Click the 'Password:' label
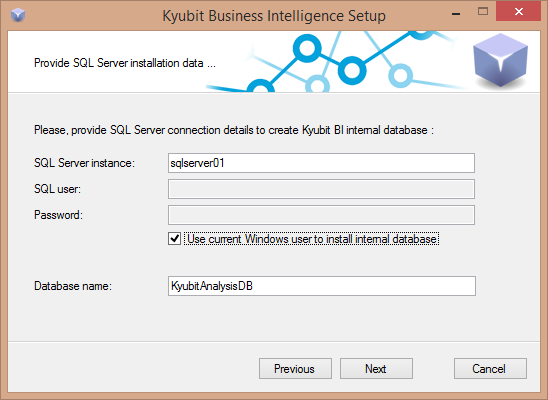This screenshot has height=400, width=548. click(x=58, y=215)
